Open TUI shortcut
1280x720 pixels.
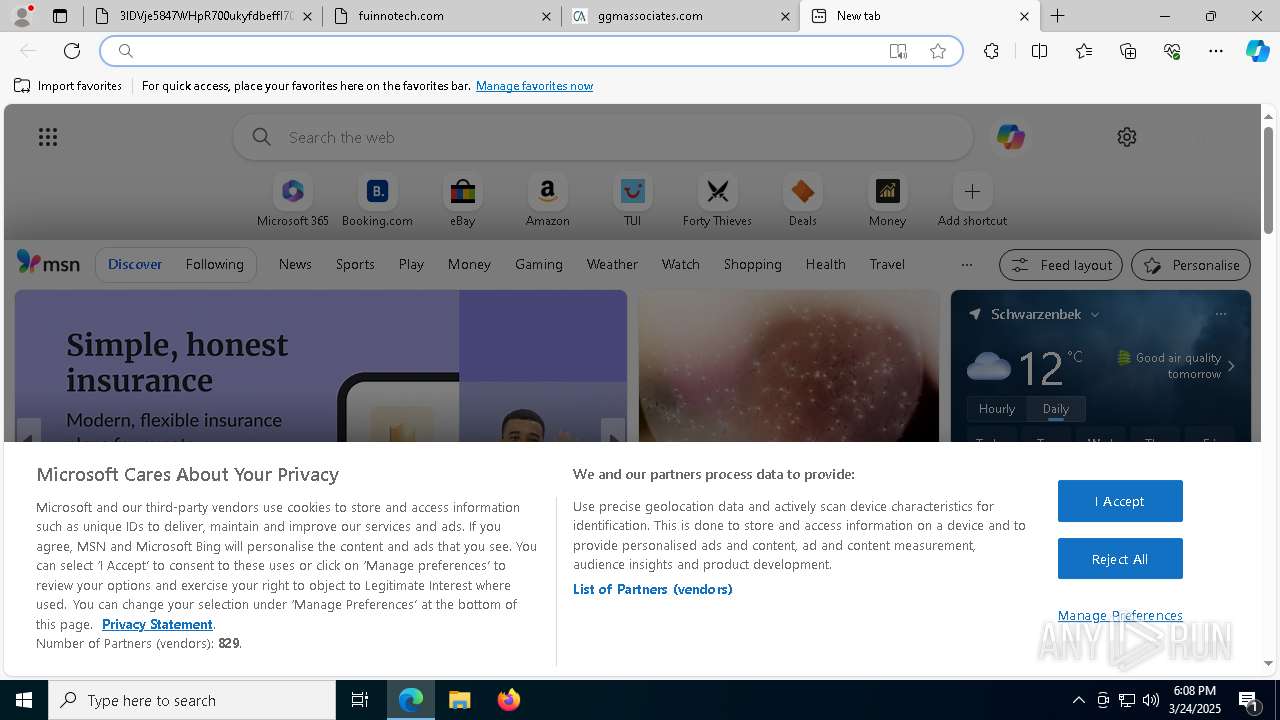click(632, 200)
